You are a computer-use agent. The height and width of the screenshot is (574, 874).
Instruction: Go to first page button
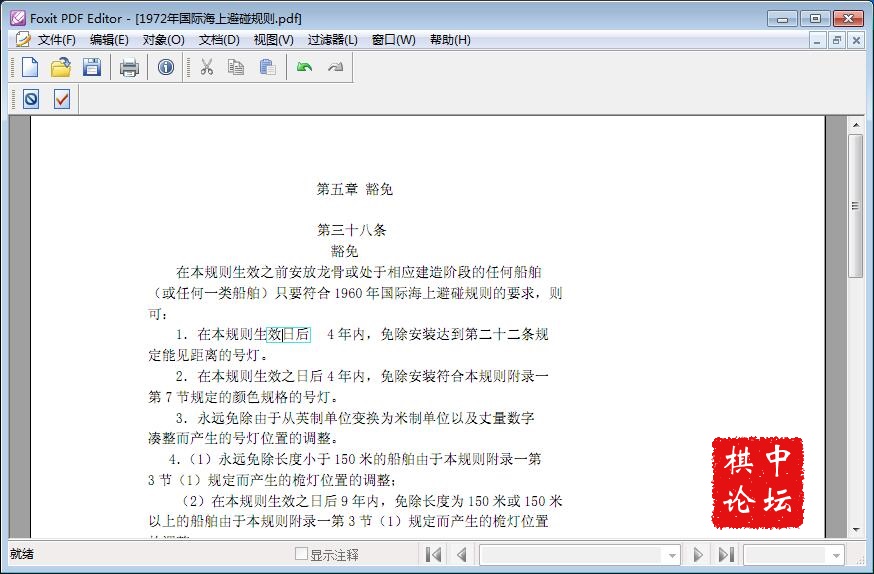click(433, 554)
